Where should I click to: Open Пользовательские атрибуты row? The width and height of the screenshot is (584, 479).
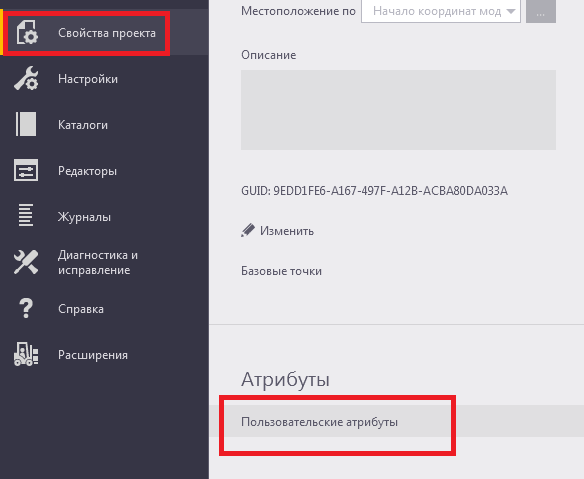point(396,422)
